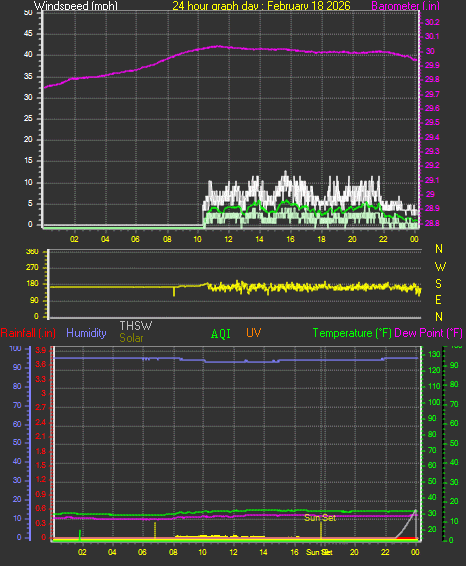Click the "Windspeed (mph)" chart title

pyautogui.click(x=76, y=6)
